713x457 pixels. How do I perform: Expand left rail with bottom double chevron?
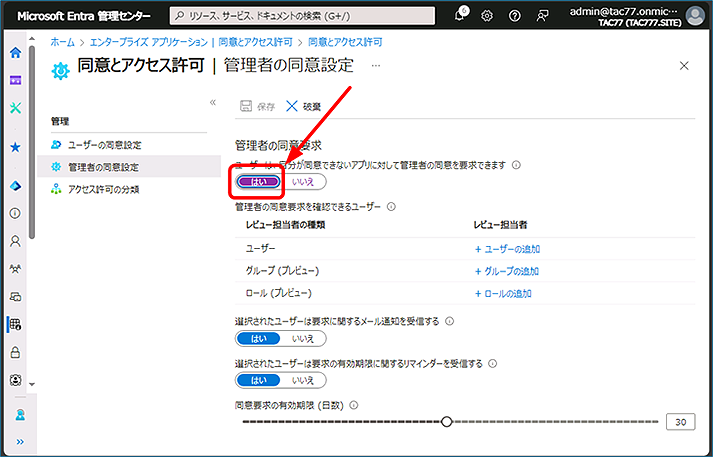point(20,442)
